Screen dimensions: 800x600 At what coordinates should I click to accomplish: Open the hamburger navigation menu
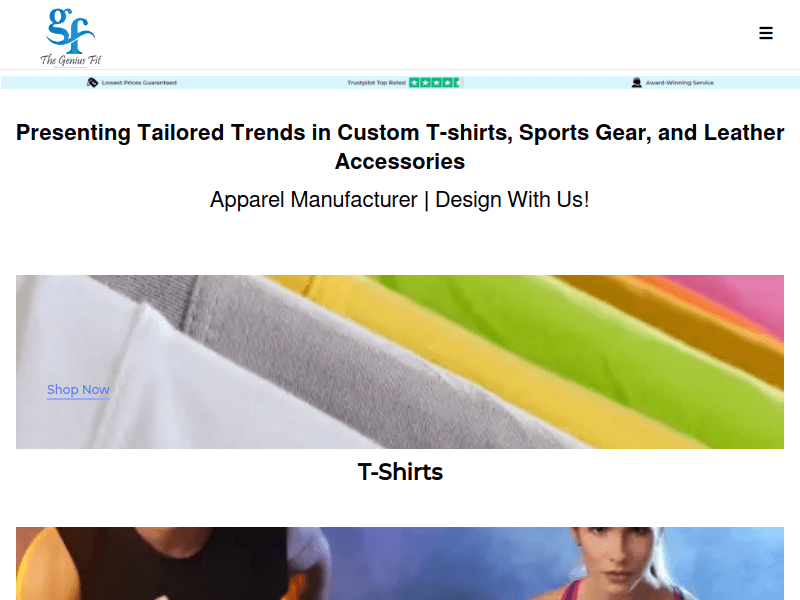point(765,33)
